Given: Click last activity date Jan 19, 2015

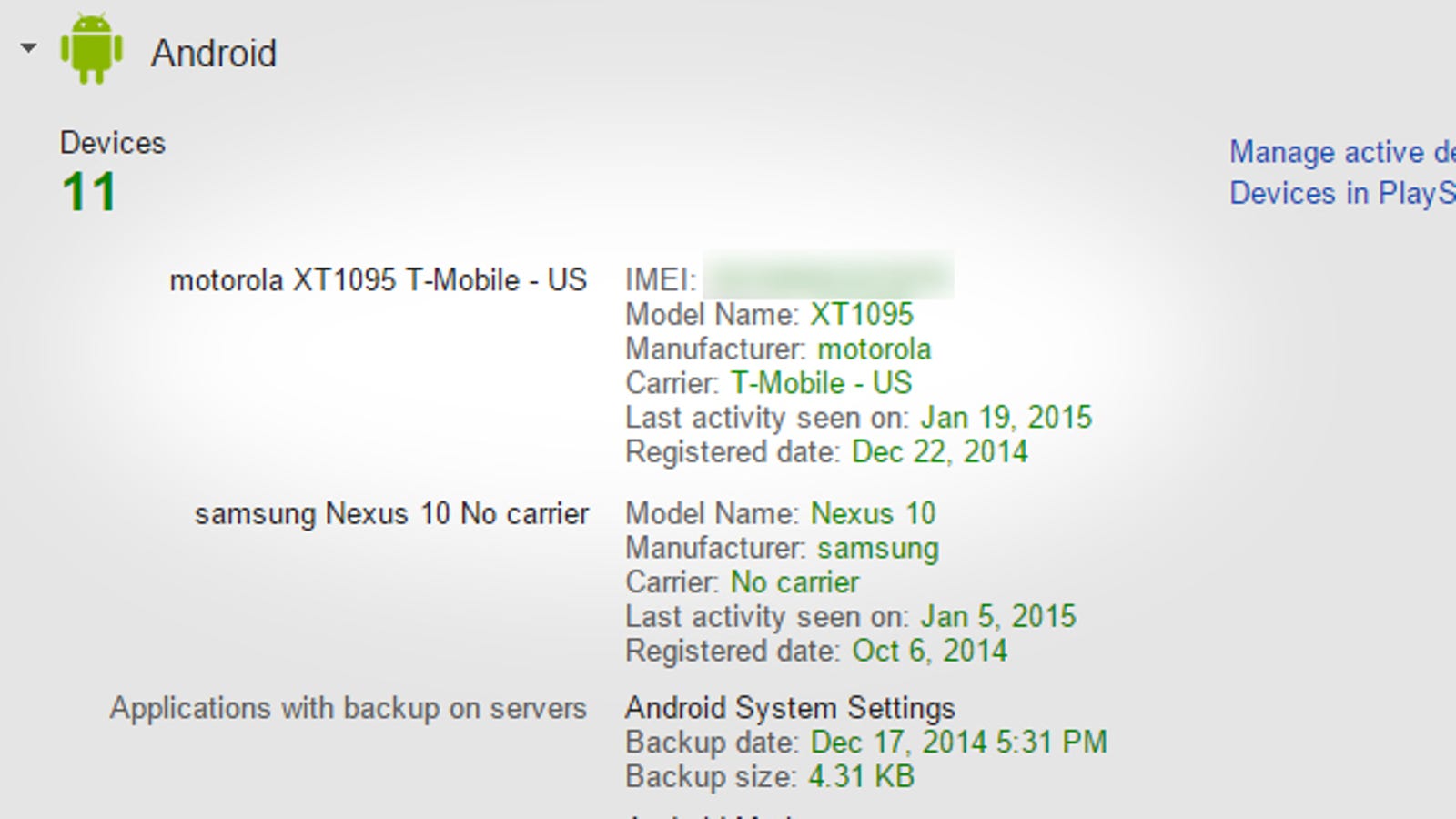Looking at the screenshot, I should click(x=1006, y=418).
